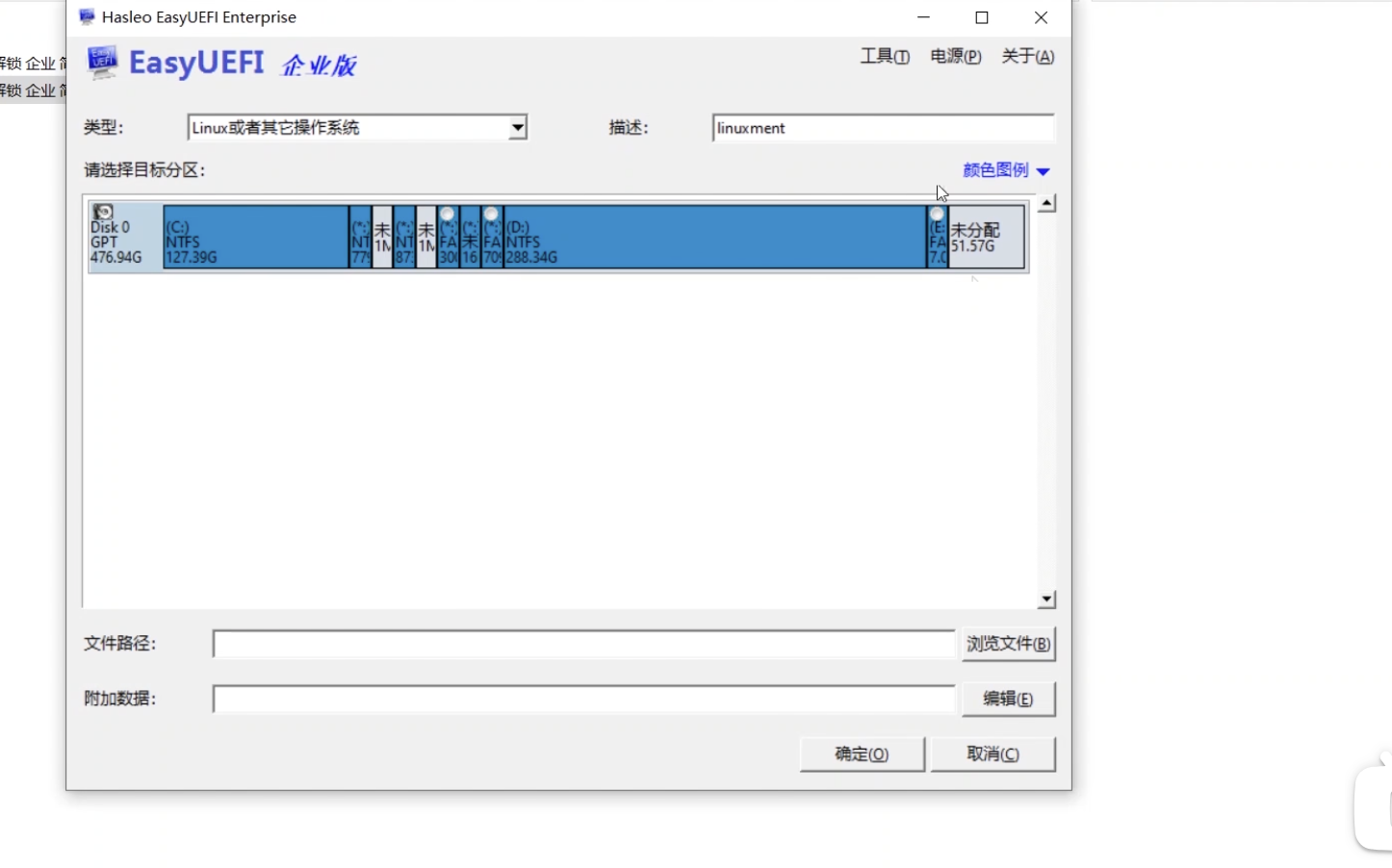This screenshot has height=868, width=1392.
Task: Click the 浏览文件(B) button
Action: point(1008,644)
